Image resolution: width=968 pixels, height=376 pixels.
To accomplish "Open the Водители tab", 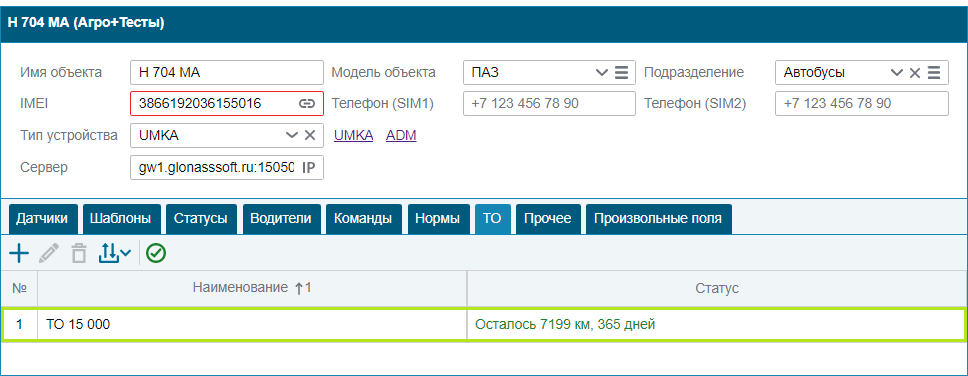I will [282, 219].
